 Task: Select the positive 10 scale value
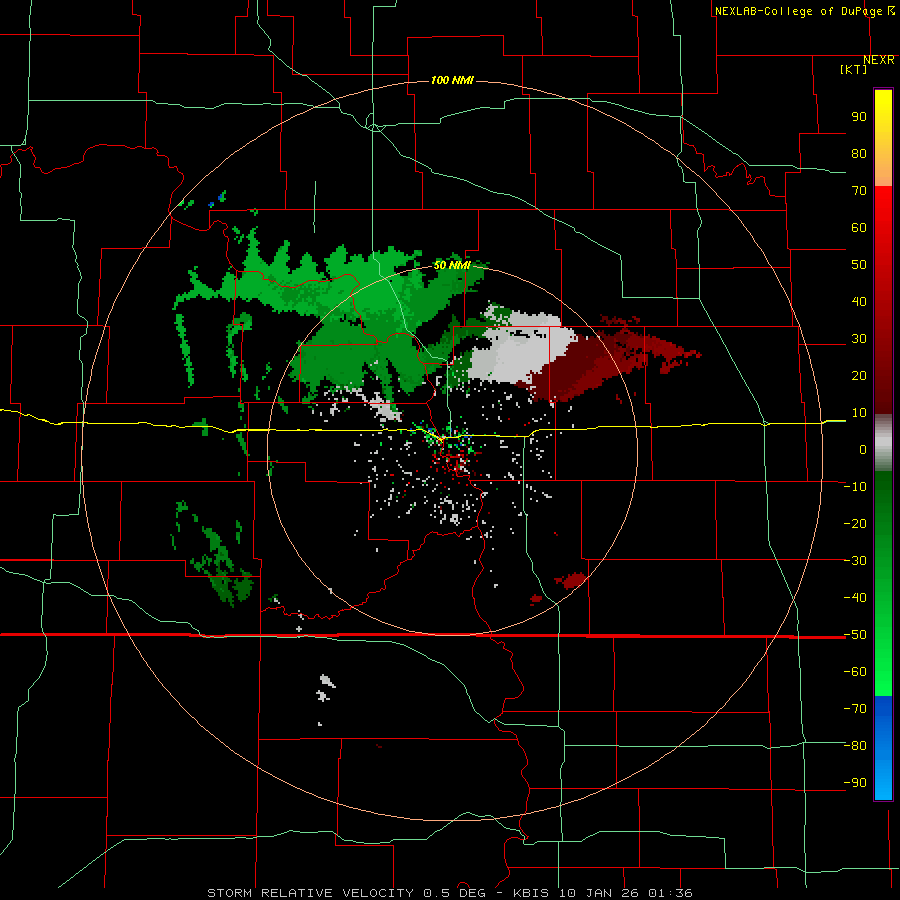tap(859, 413)
